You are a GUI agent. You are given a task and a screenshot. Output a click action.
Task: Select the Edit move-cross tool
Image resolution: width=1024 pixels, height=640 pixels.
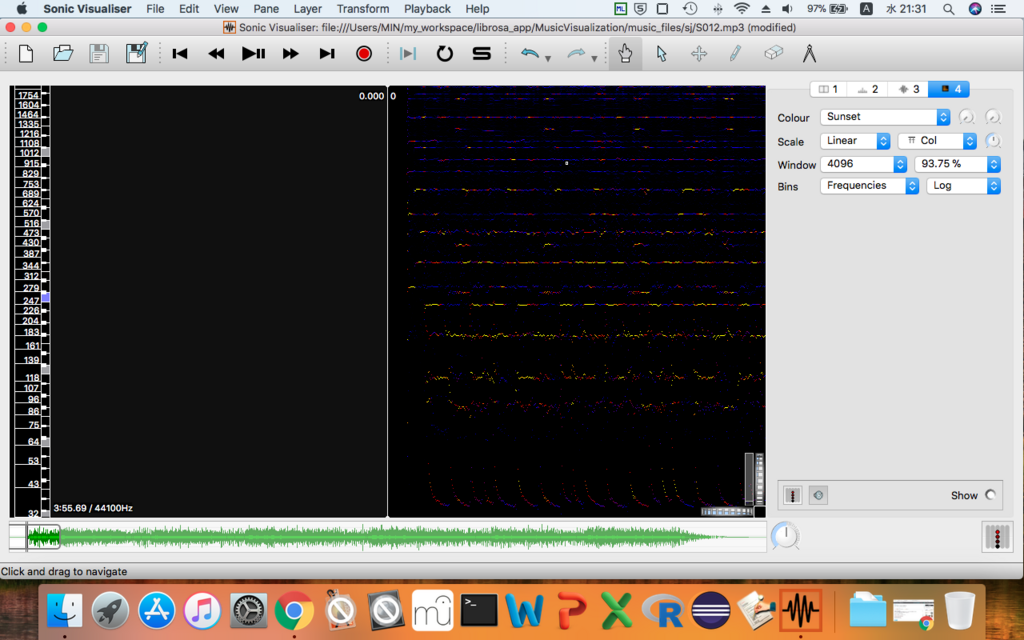(x=699, y=54)
